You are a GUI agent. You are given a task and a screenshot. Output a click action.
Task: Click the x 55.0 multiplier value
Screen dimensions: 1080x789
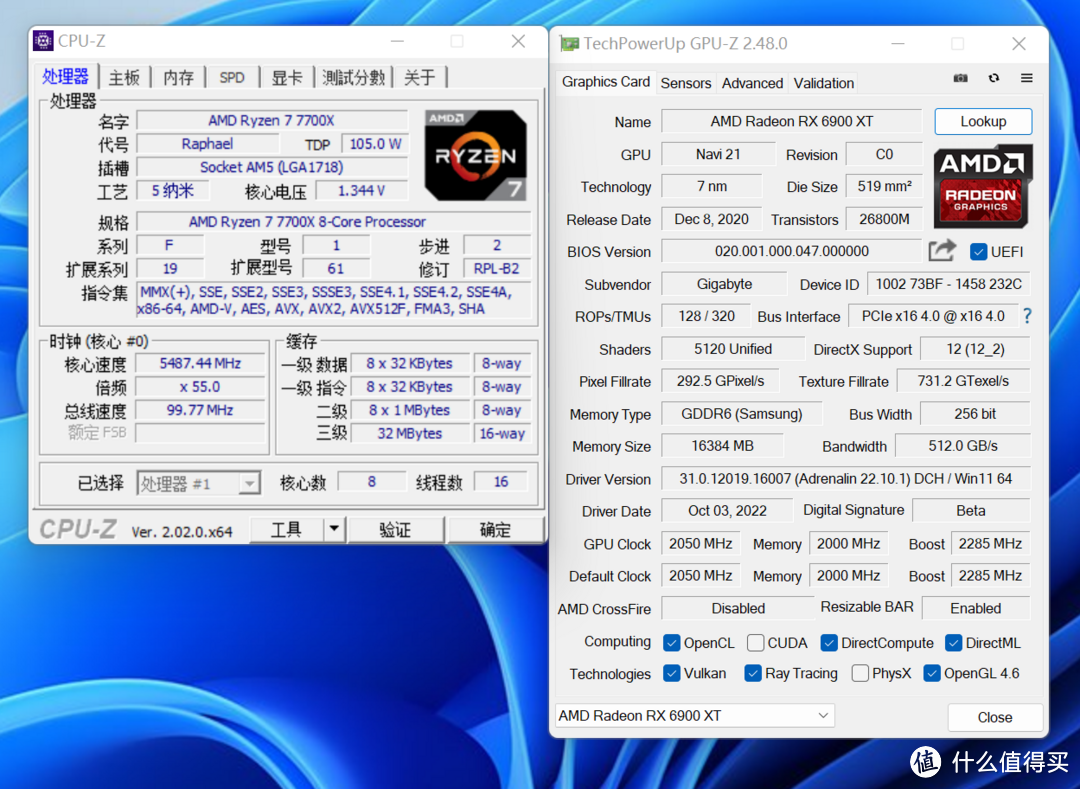click(x=200, y=386)
